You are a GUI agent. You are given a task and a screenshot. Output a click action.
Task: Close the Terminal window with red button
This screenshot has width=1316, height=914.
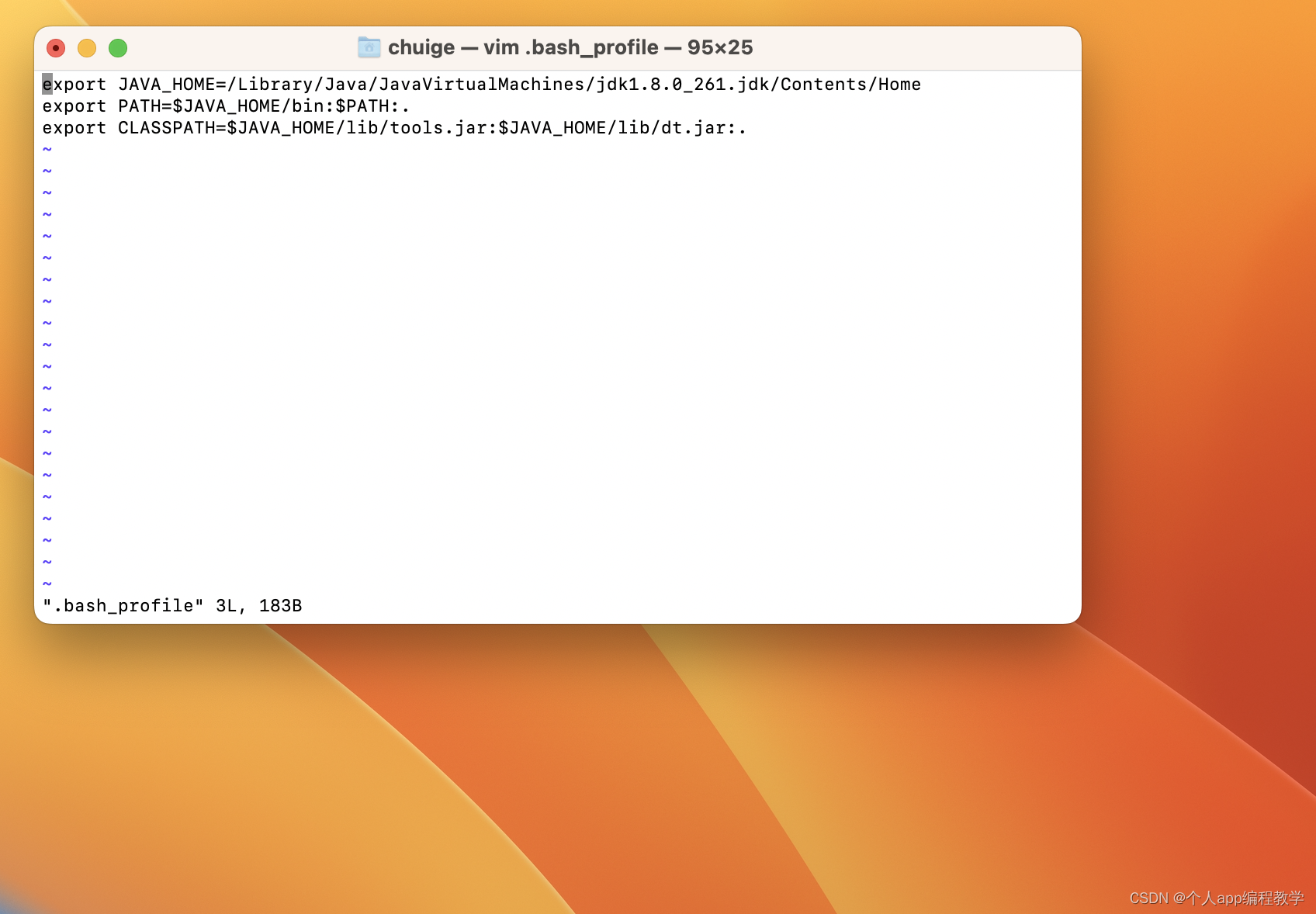[x=56, y=48]
